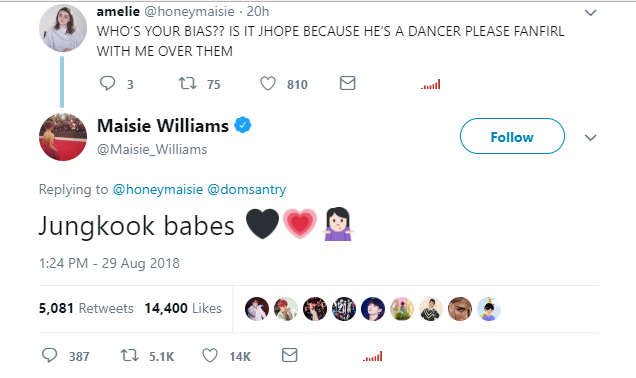Like amelie's tweet with 810 likes
636x378 pixels.
coord(268,84)
